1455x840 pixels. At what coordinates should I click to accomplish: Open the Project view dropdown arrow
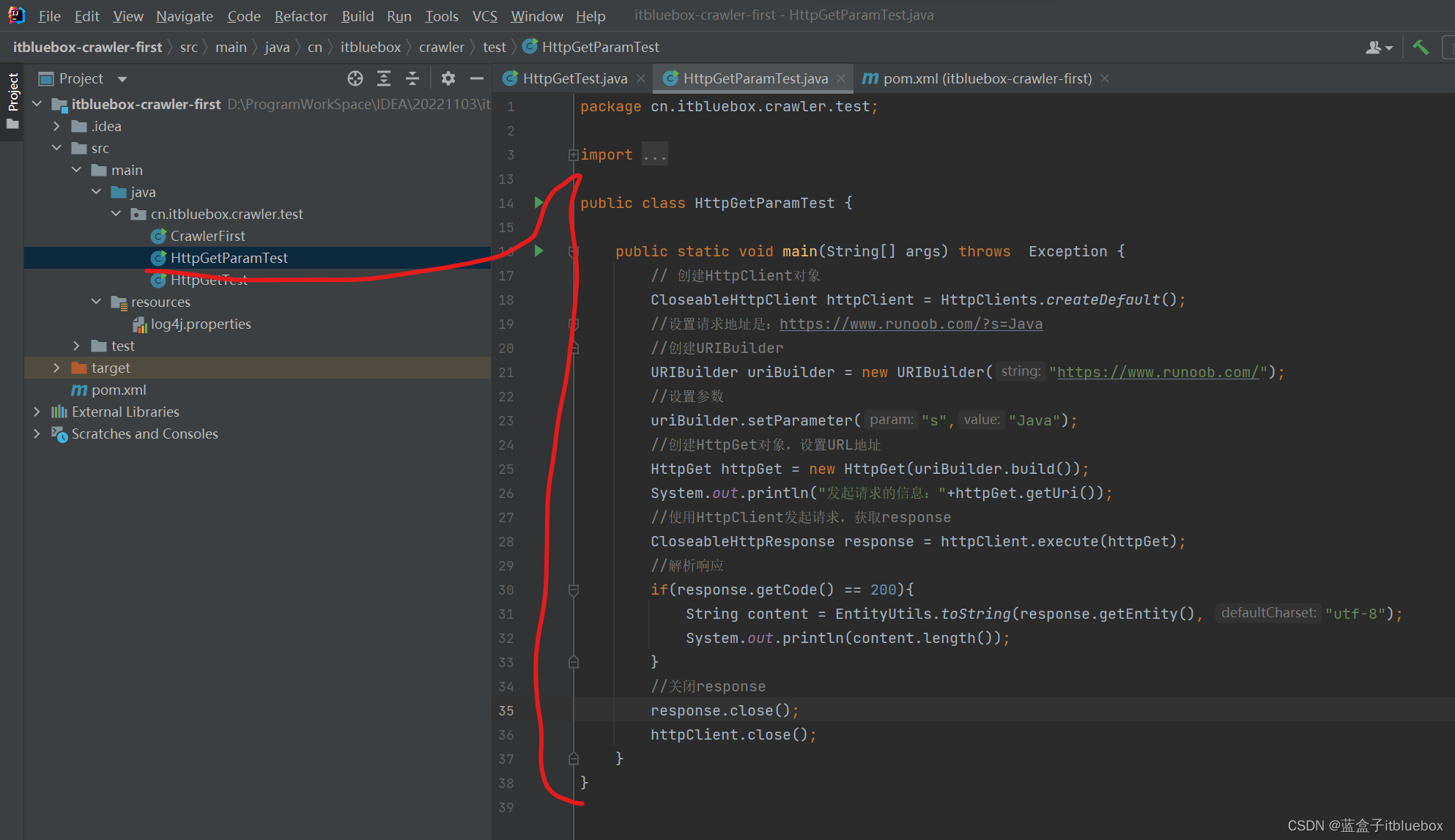point(122,78)
